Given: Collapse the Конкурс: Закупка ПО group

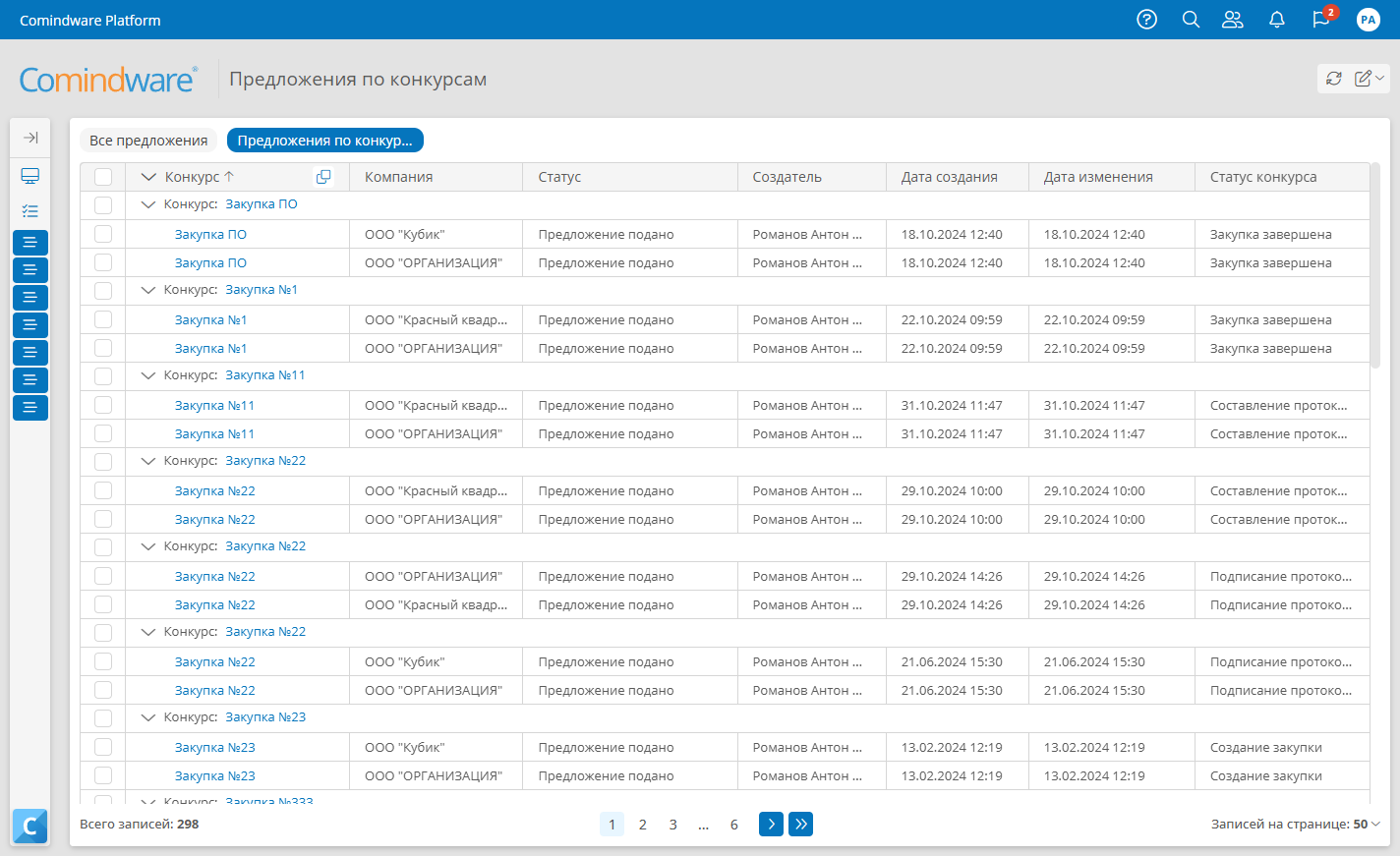Looking at the screenshot, I should point(148,204).
